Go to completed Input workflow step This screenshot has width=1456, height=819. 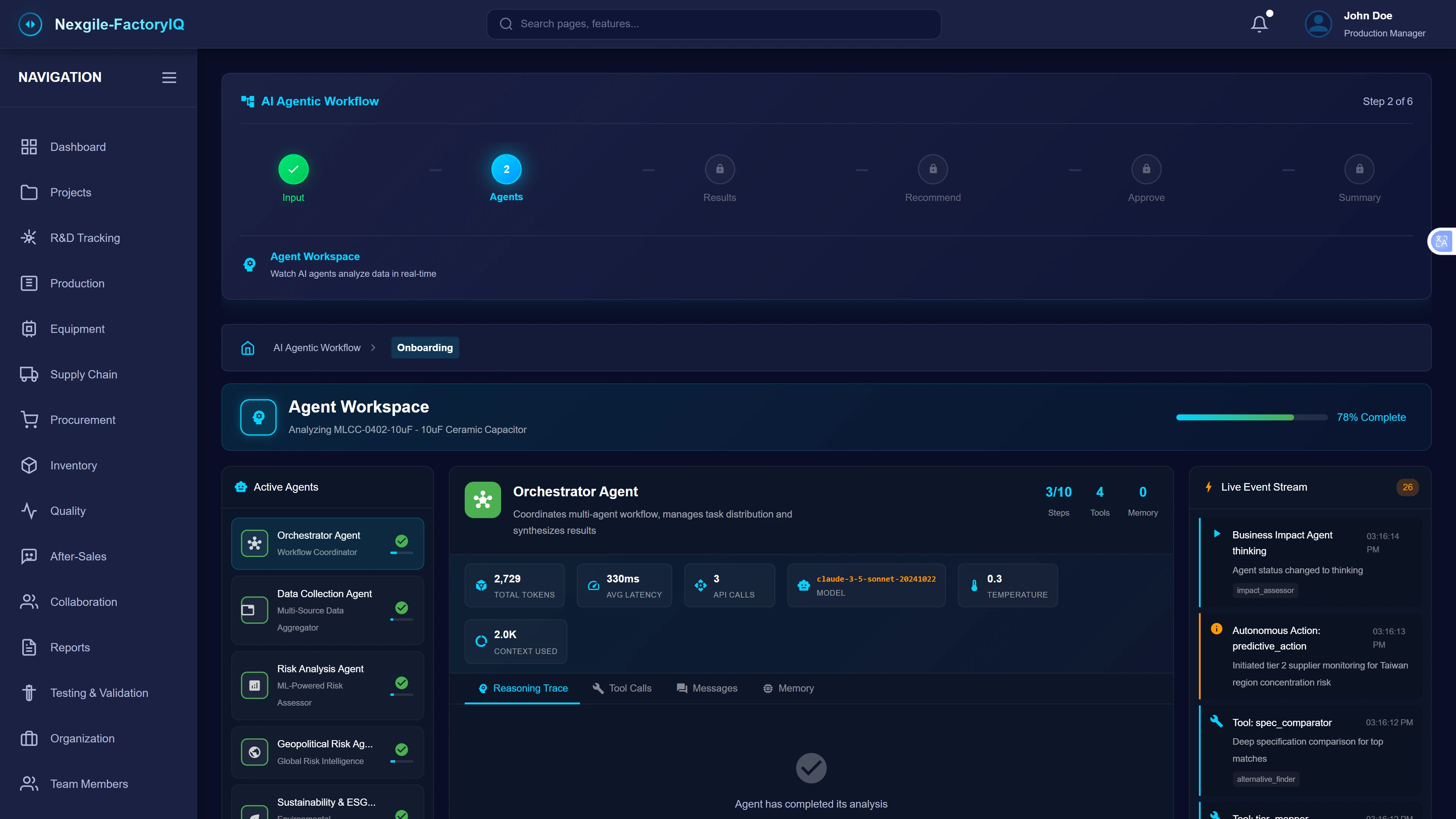click(293, 169)
